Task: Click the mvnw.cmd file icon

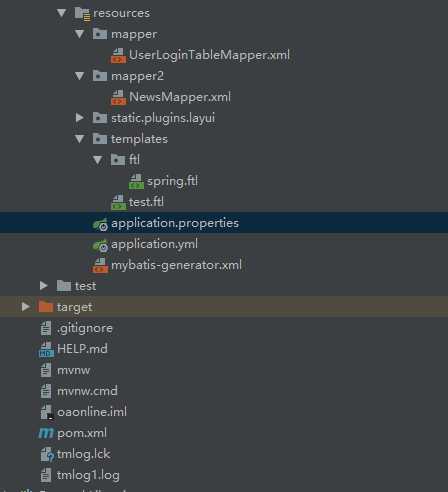Action: (x=46, y=391)
